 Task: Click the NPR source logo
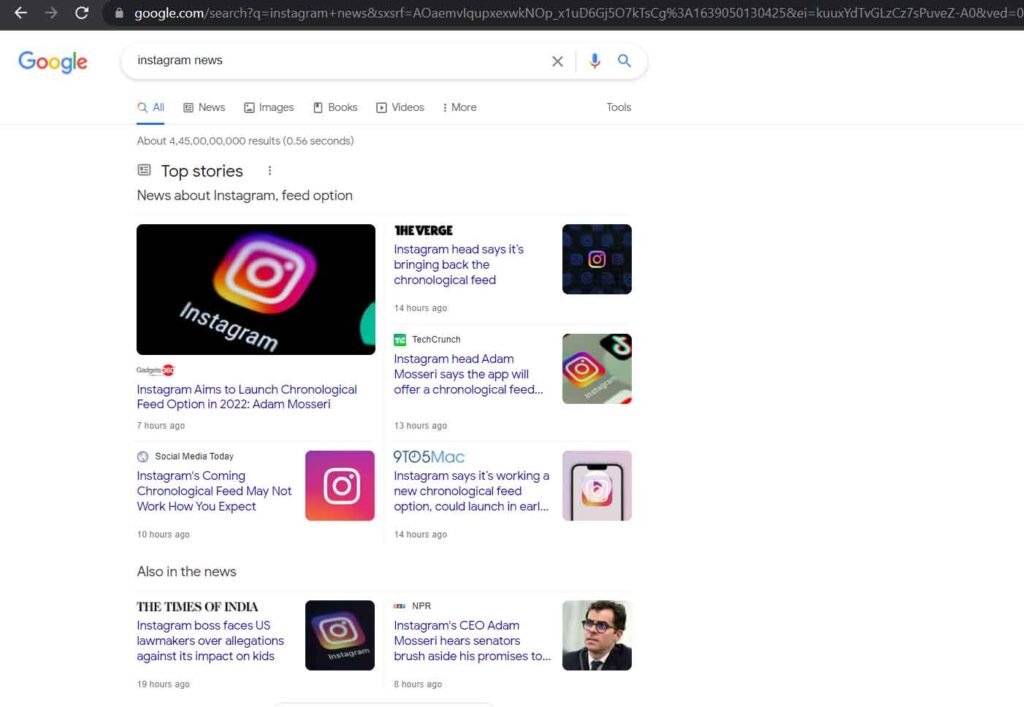click(x=400, y=606)
